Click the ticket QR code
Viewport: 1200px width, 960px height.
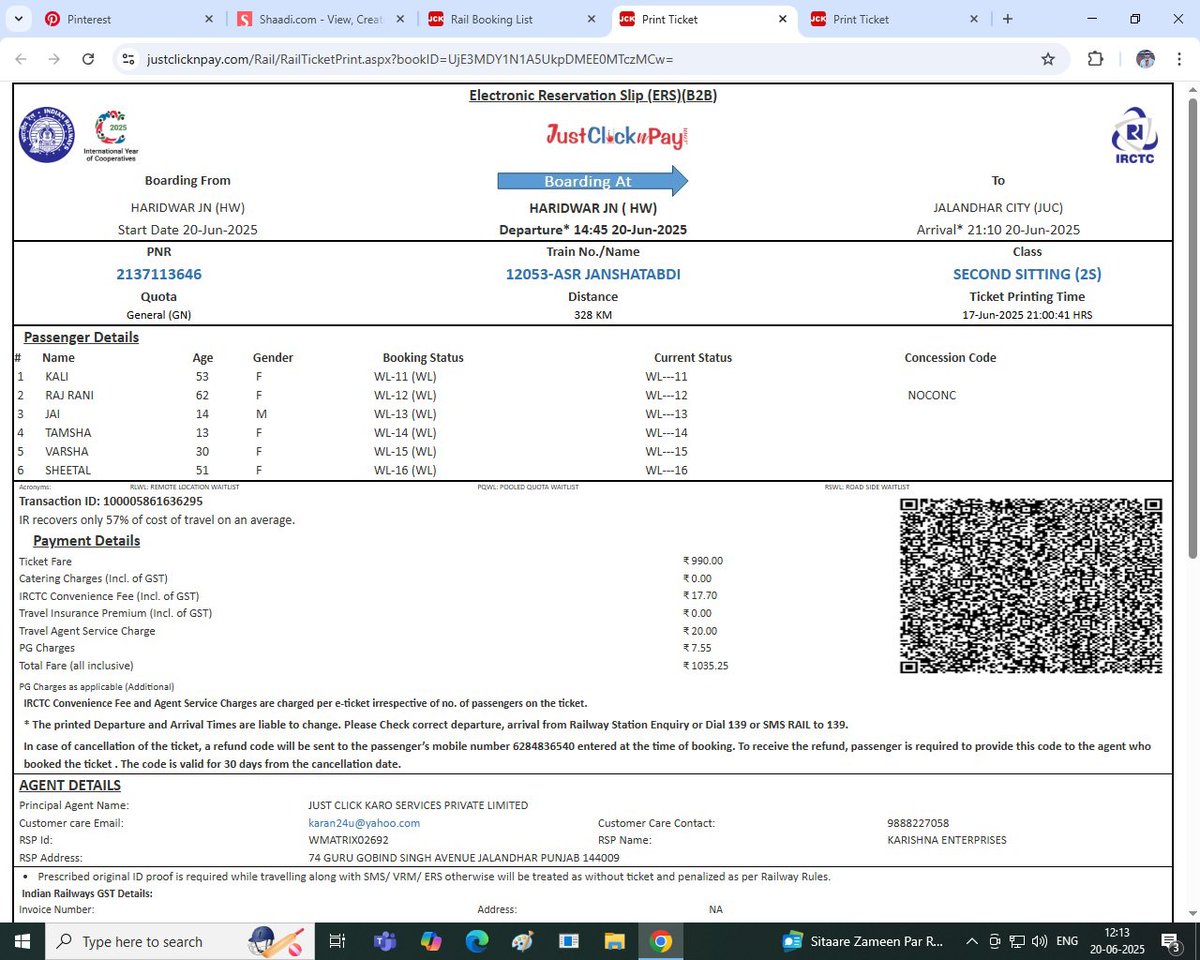pos(1031,585)
